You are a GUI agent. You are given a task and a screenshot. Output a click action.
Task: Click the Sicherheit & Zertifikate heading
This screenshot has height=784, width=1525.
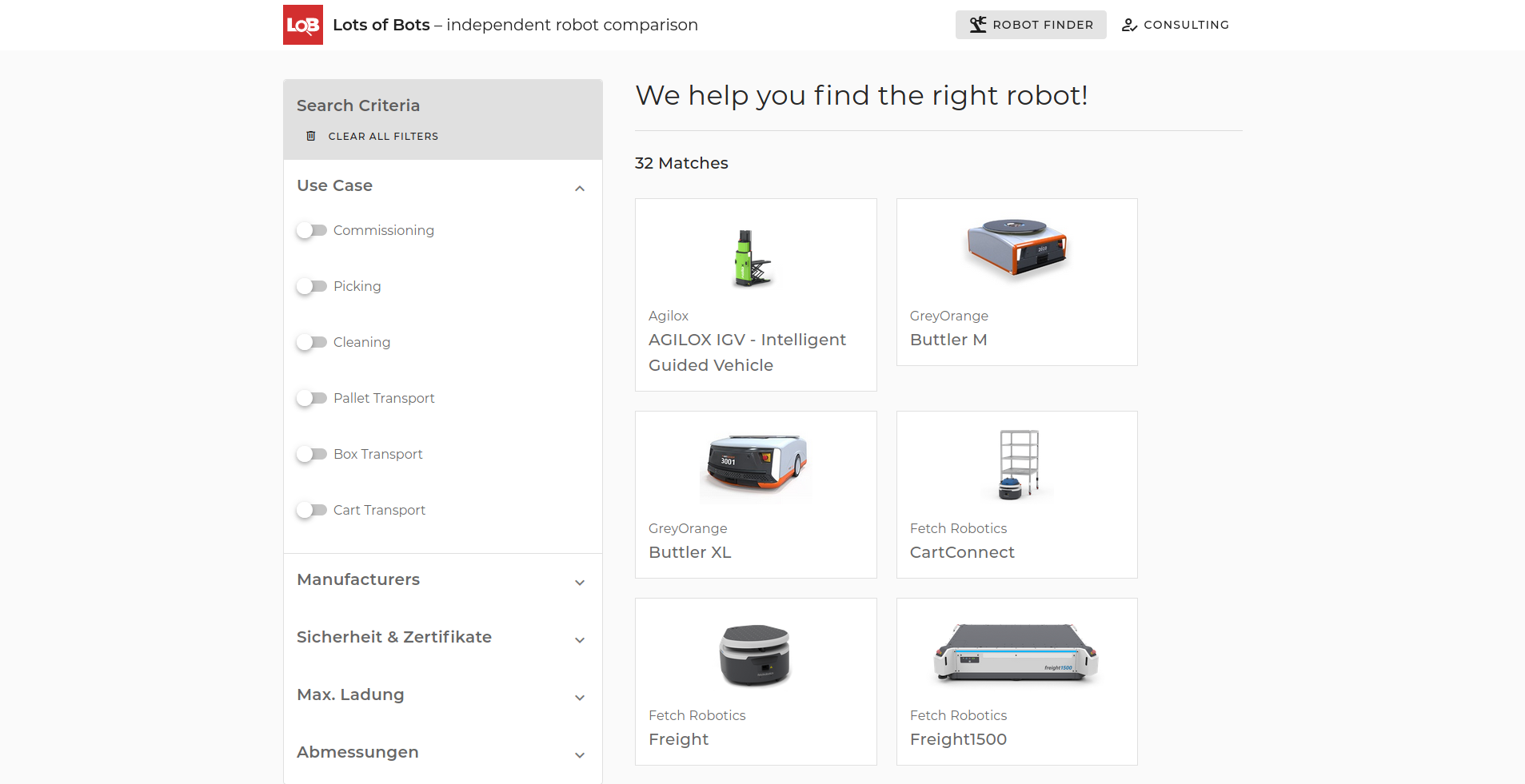(x=394, y=637)
